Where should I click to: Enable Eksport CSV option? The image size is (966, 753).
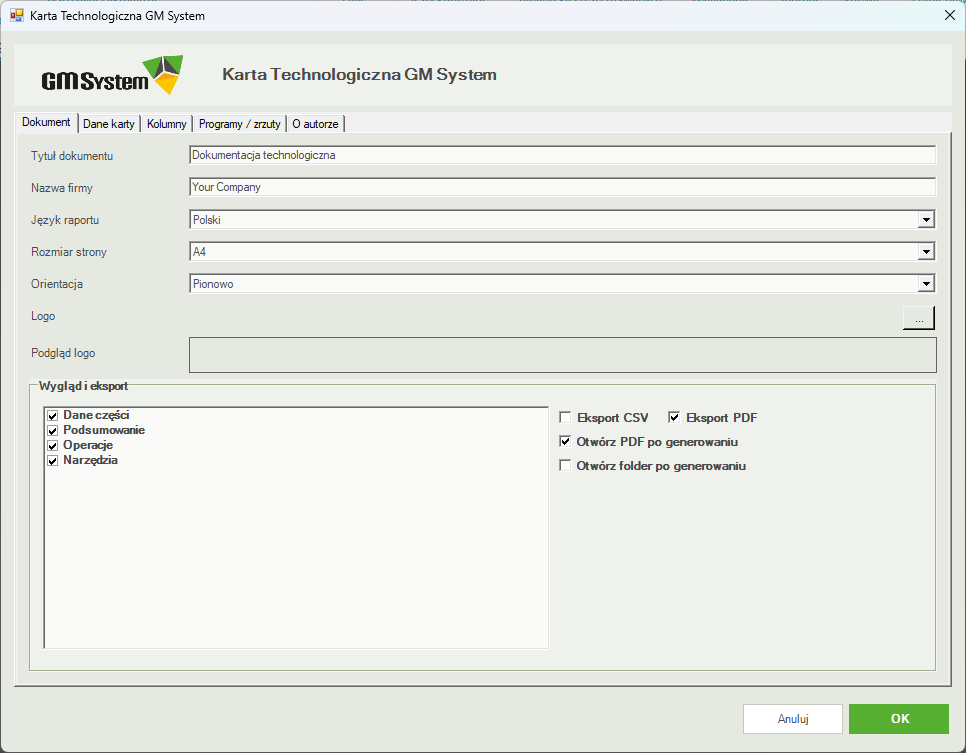(565, 417)
